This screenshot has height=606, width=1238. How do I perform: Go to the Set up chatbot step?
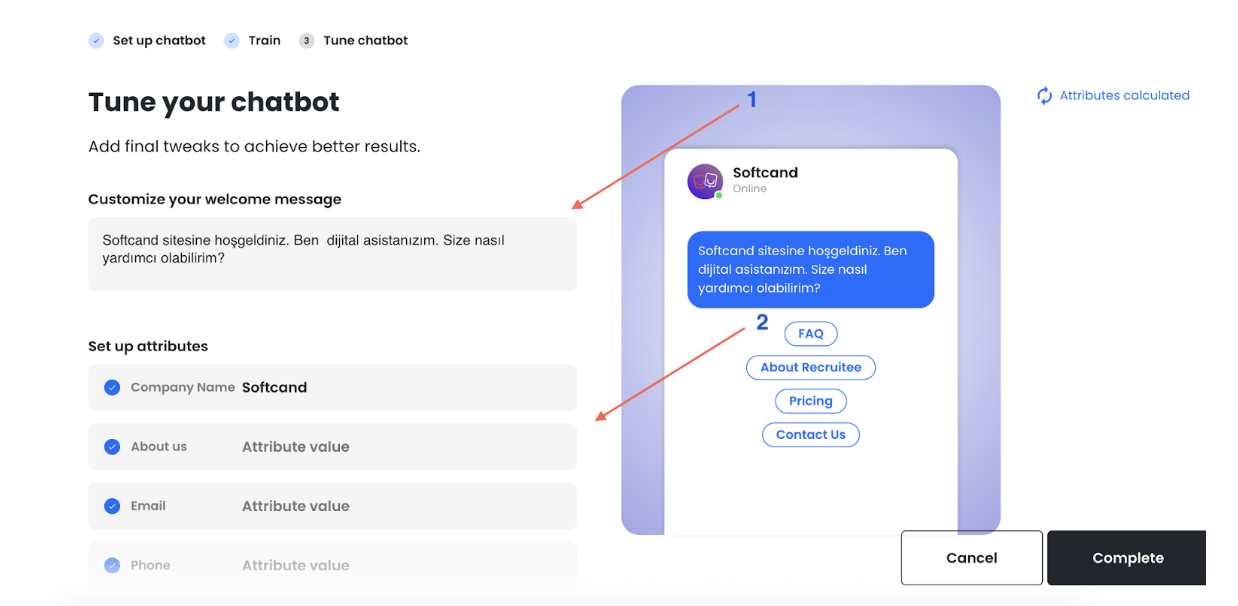[159, 41]
